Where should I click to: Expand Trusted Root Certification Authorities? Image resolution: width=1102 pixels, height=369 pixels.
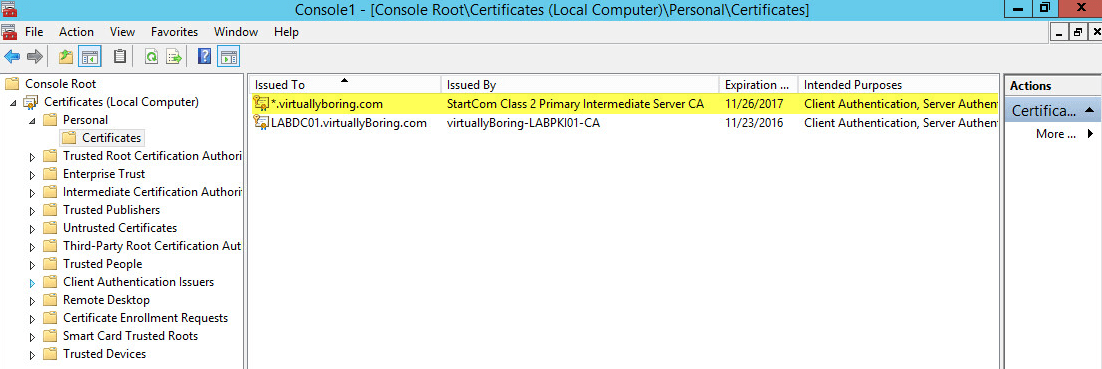pos(32,157)
